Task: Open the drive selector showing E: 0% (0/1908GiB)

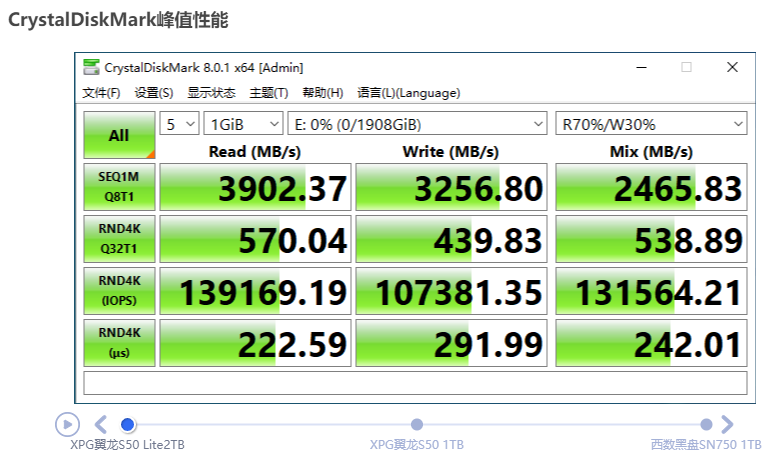Action: (x=417, y=124)
